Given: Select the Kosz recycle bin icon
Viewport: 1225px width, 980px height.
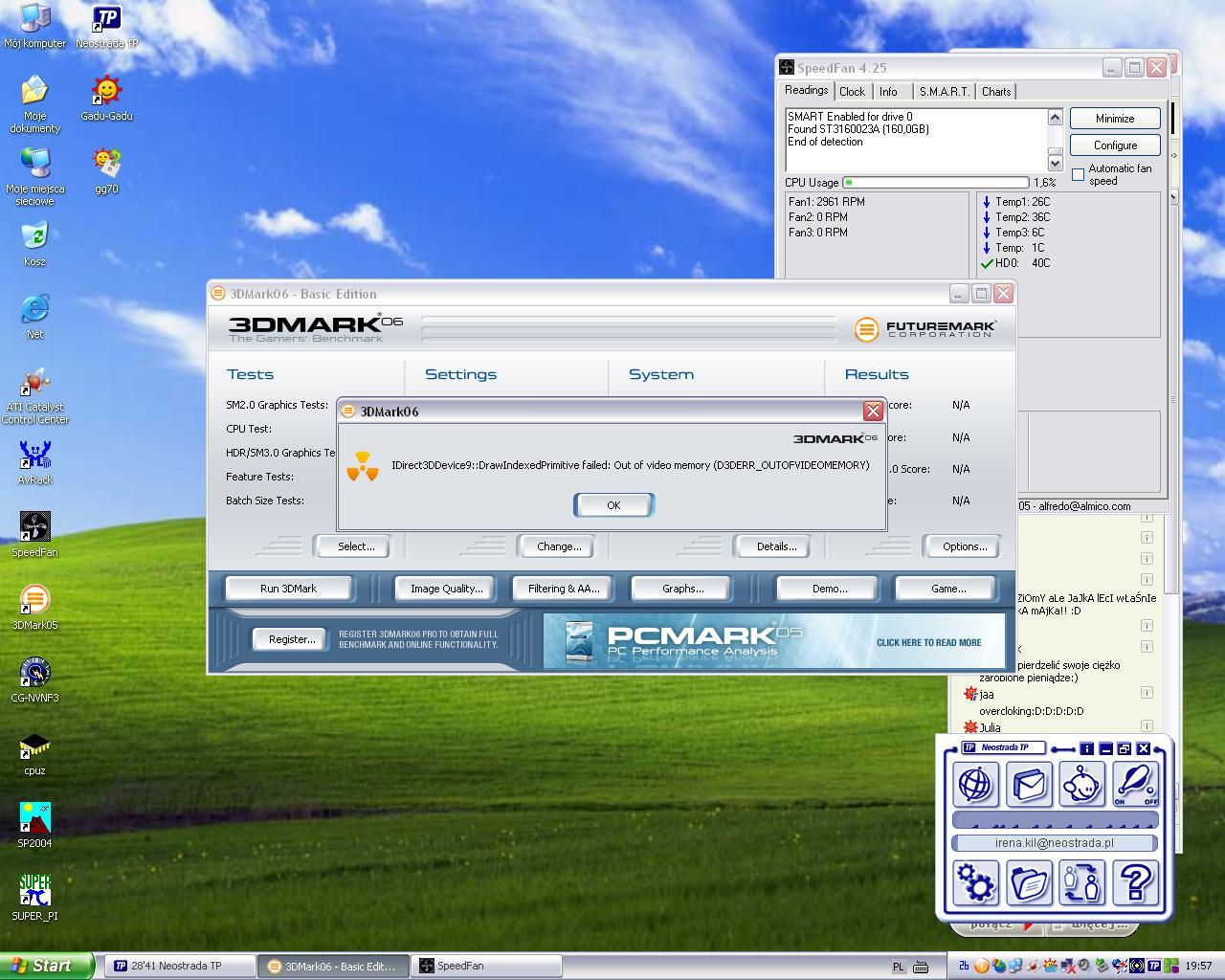Looking at the screenshot, I should tap(34, 245).
